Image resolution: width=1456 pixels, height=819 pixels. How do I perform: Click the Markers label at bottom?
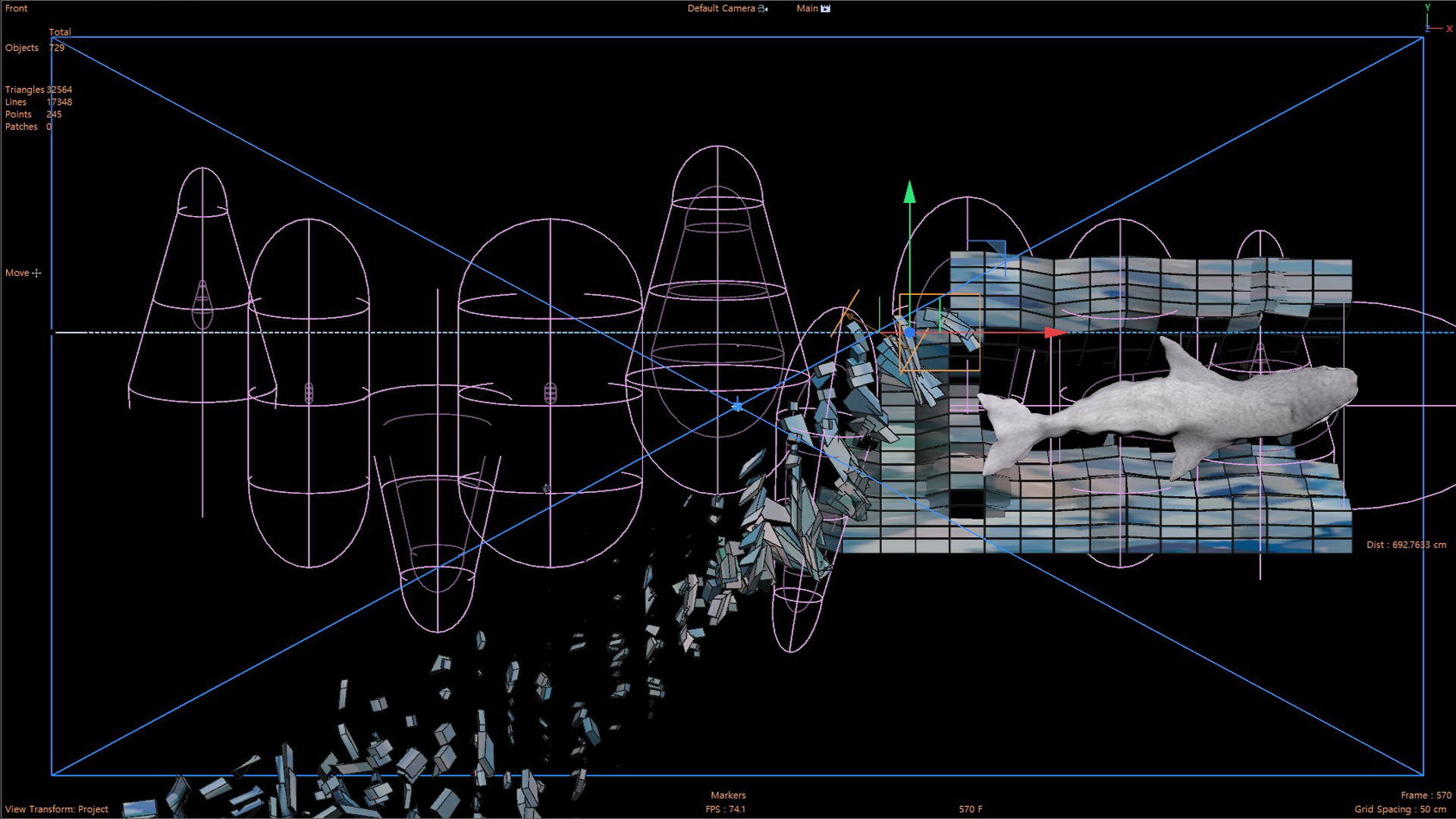click(728, 795)
